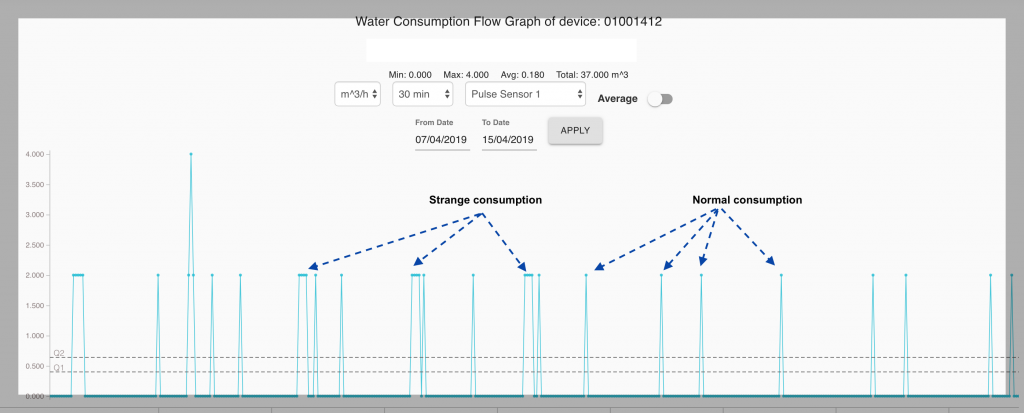Toggle the Average switch on
This screenshot has height=413, width=1024.
(x=660, y=99)
